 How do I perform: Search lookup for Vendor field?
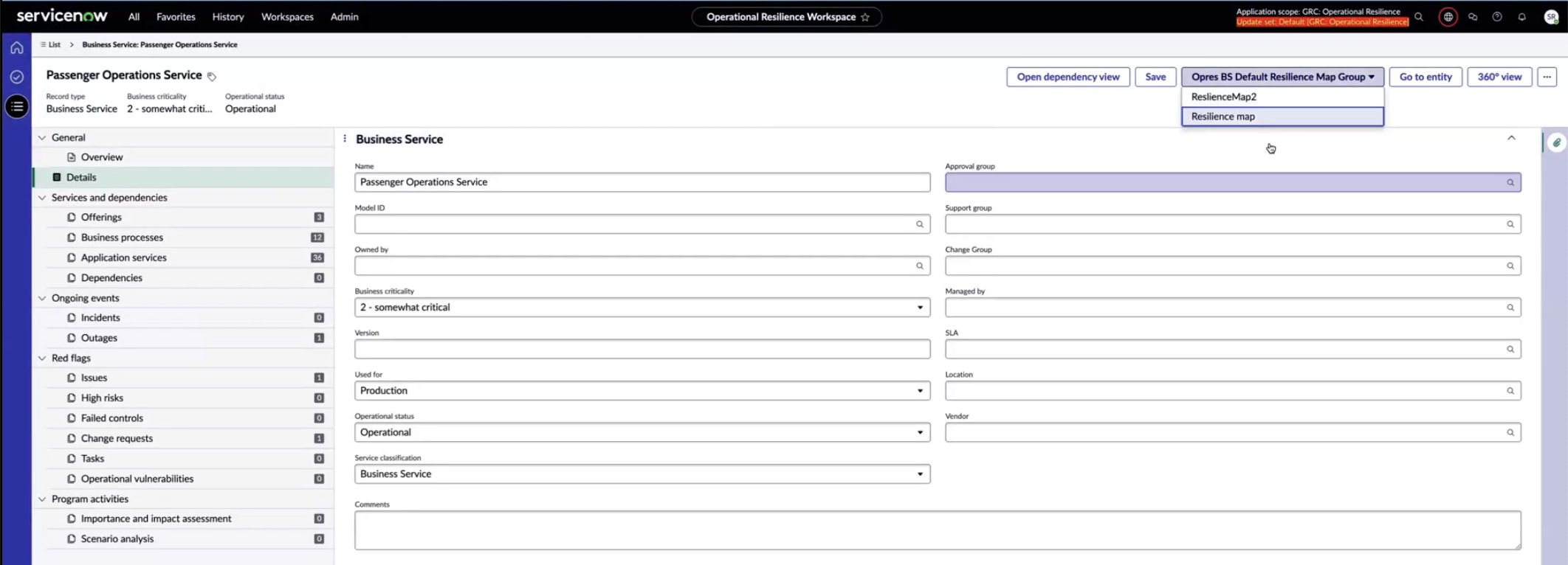click(1510, 433)
